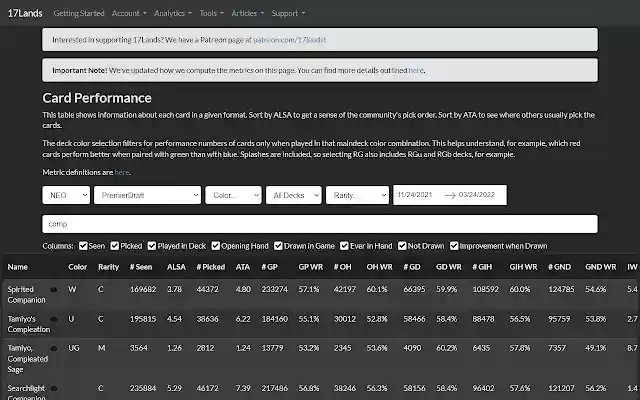This screenshot has width=640, height=400.
Task: Preview Tamiyo, Compleated Sage via eye icon
Action: pos(53,348)
